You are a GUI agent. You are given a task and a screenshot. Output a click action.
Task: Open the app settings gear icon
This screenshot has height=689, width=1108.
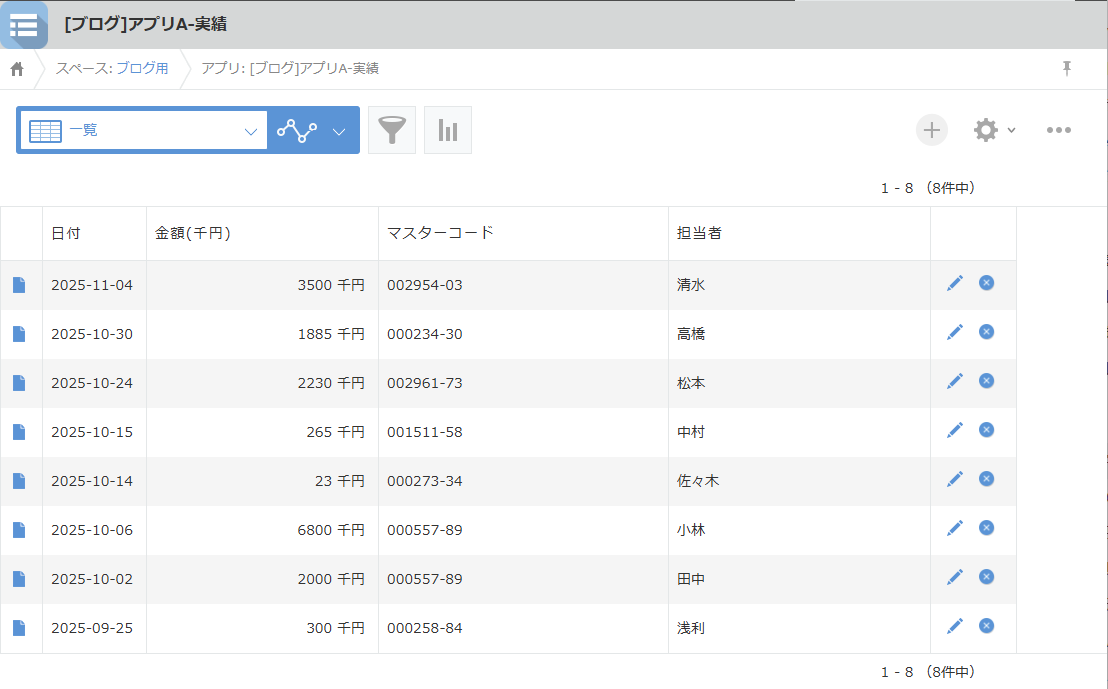pyautogui.click(x=985, y=130)
